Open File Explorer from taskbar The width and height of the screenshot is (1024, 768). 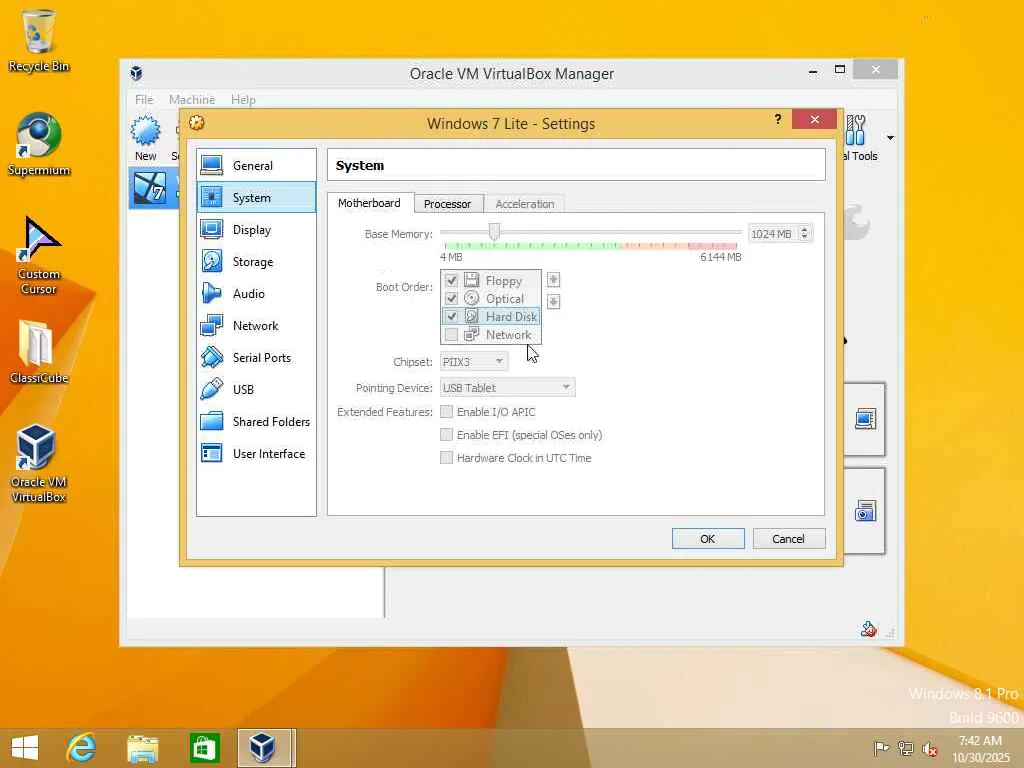click(142, 748)
